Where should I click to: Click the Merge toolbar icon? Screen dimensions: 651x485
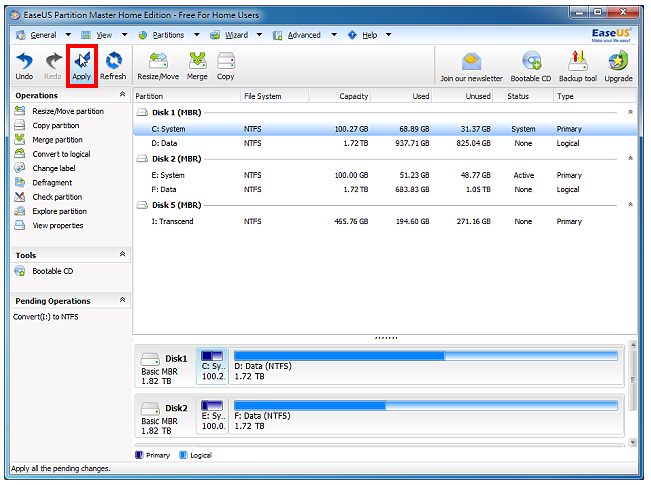pos(197,66)
